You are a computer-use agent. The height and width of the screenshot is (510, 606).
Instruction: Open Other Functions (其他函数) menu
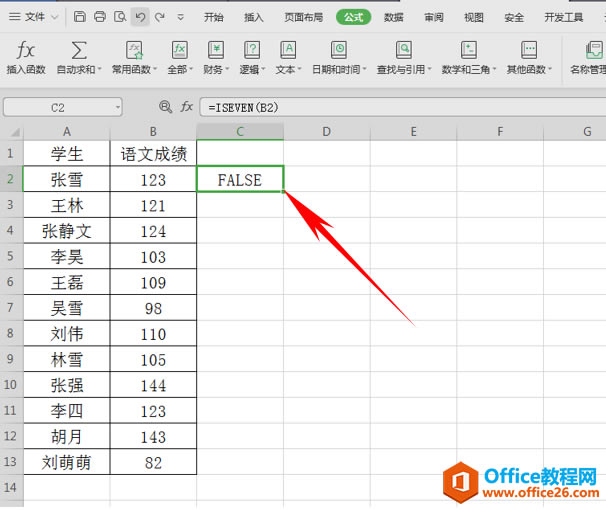[x=529, y=58]
